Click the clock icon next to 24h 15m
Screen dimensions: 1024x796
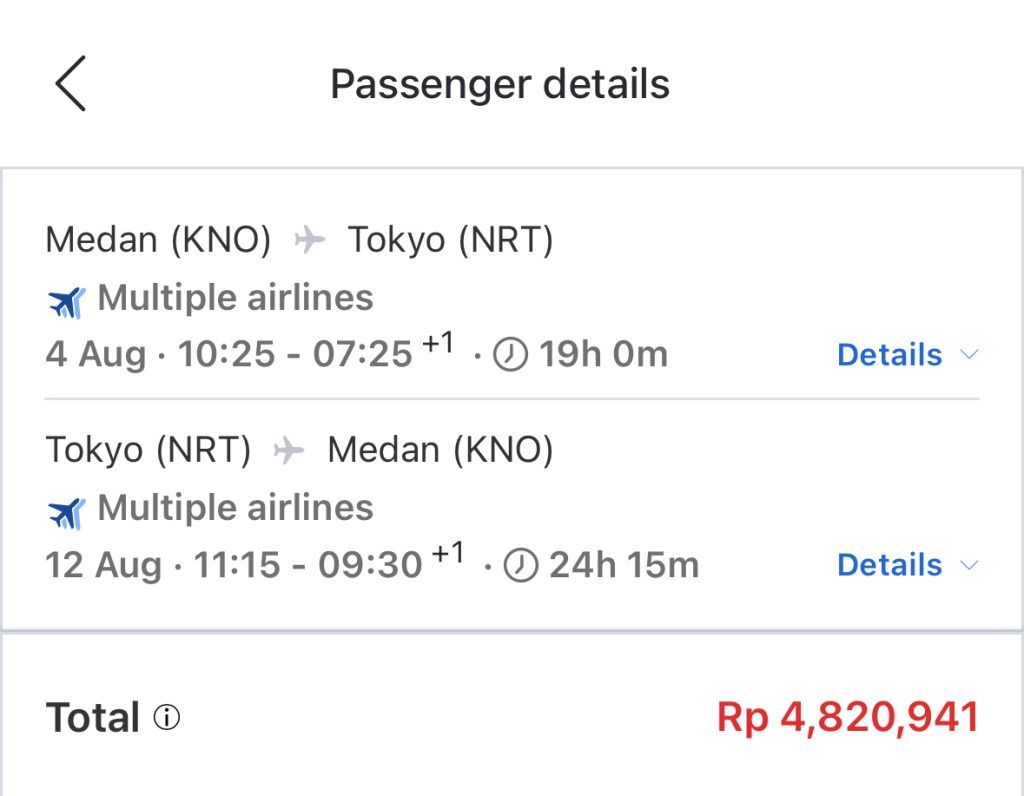point(520,565)
